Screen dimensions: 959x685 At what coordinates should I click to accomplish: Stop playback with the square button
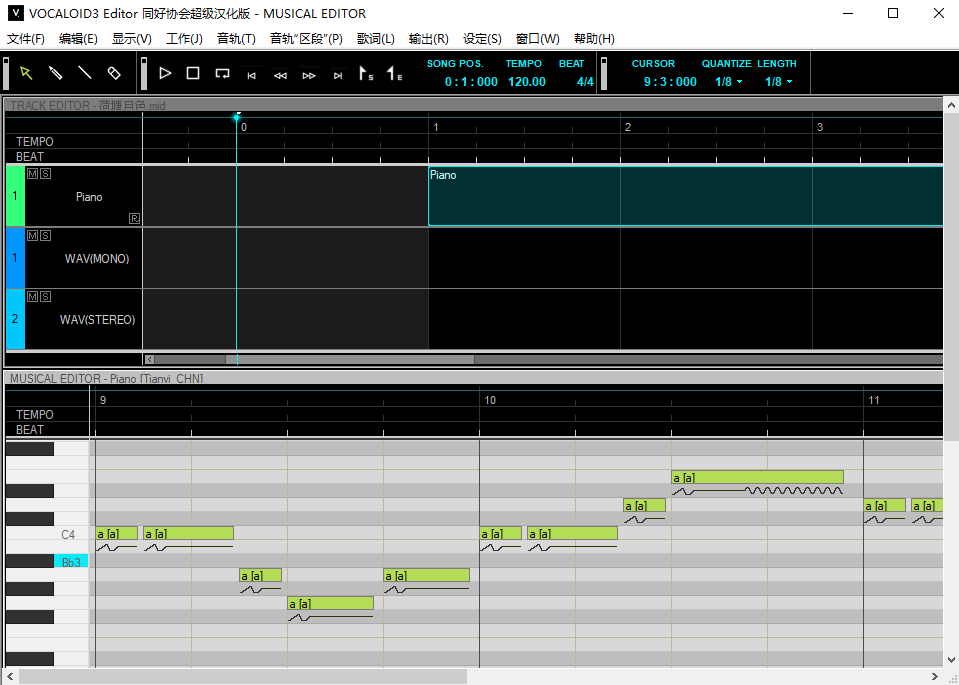[x=193, y=73]
